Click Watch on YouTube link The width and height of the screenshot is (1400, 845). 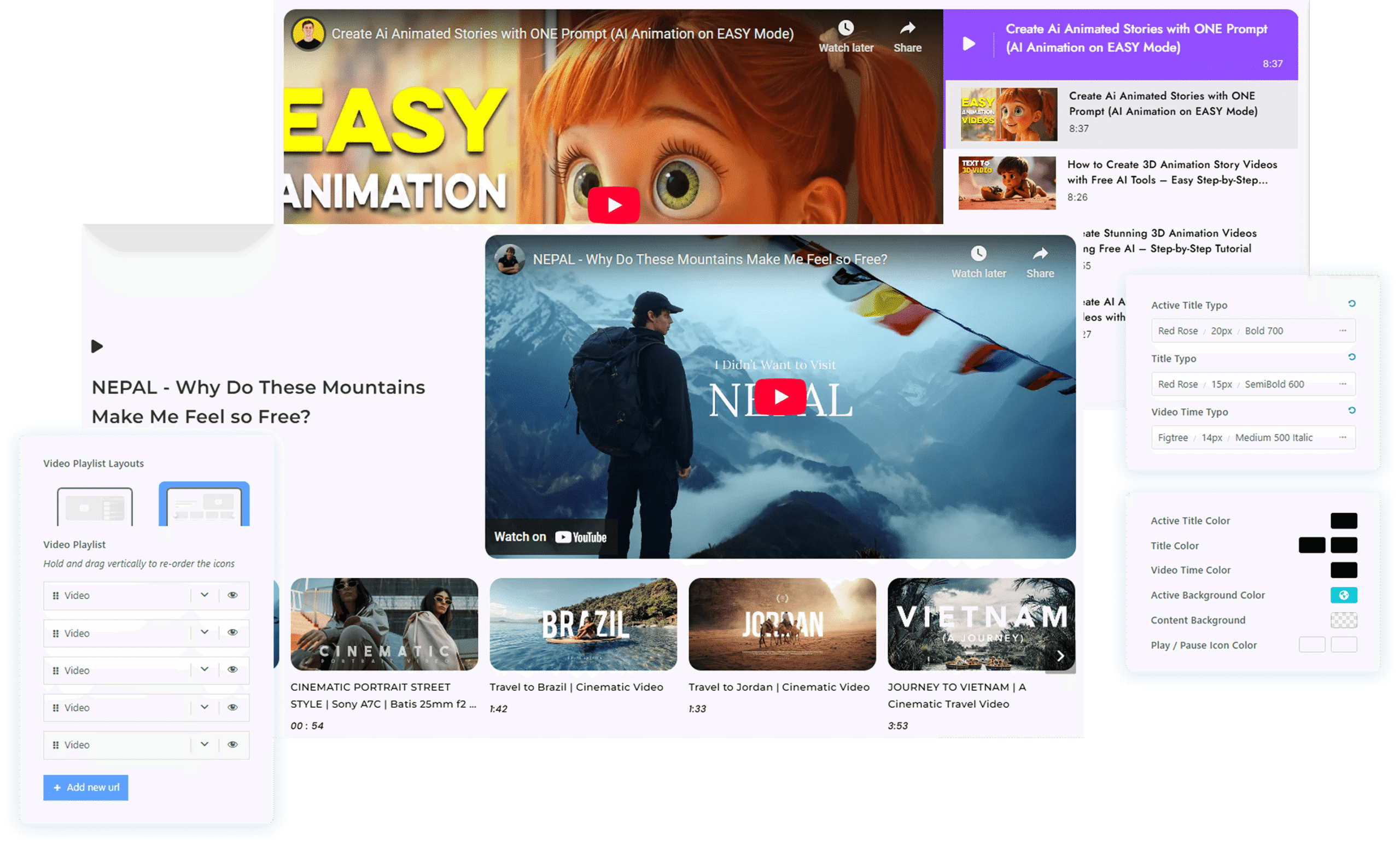pos(550,537)
